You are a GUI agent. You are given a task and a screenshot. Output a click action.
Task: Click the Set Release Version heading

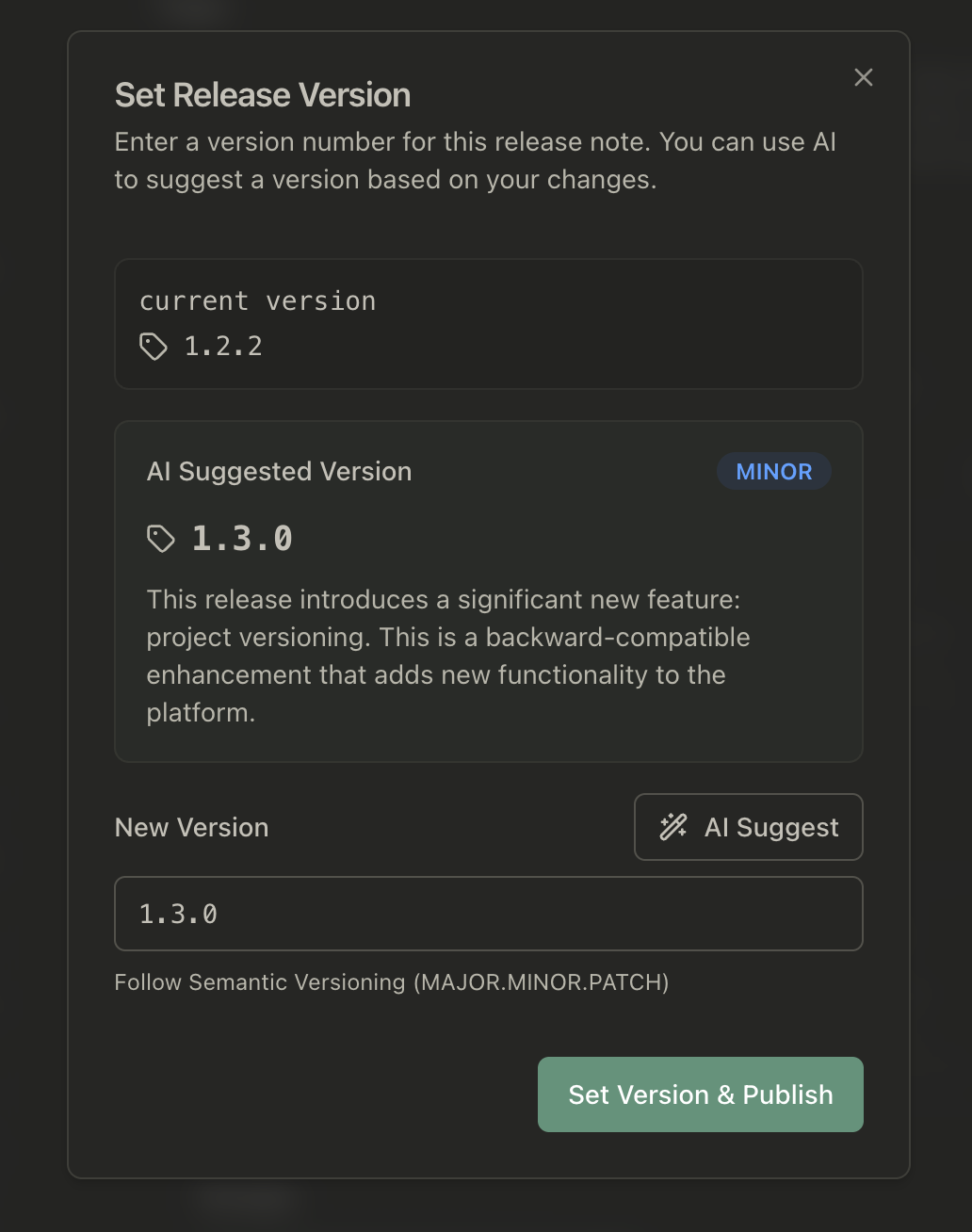(263, 95)
